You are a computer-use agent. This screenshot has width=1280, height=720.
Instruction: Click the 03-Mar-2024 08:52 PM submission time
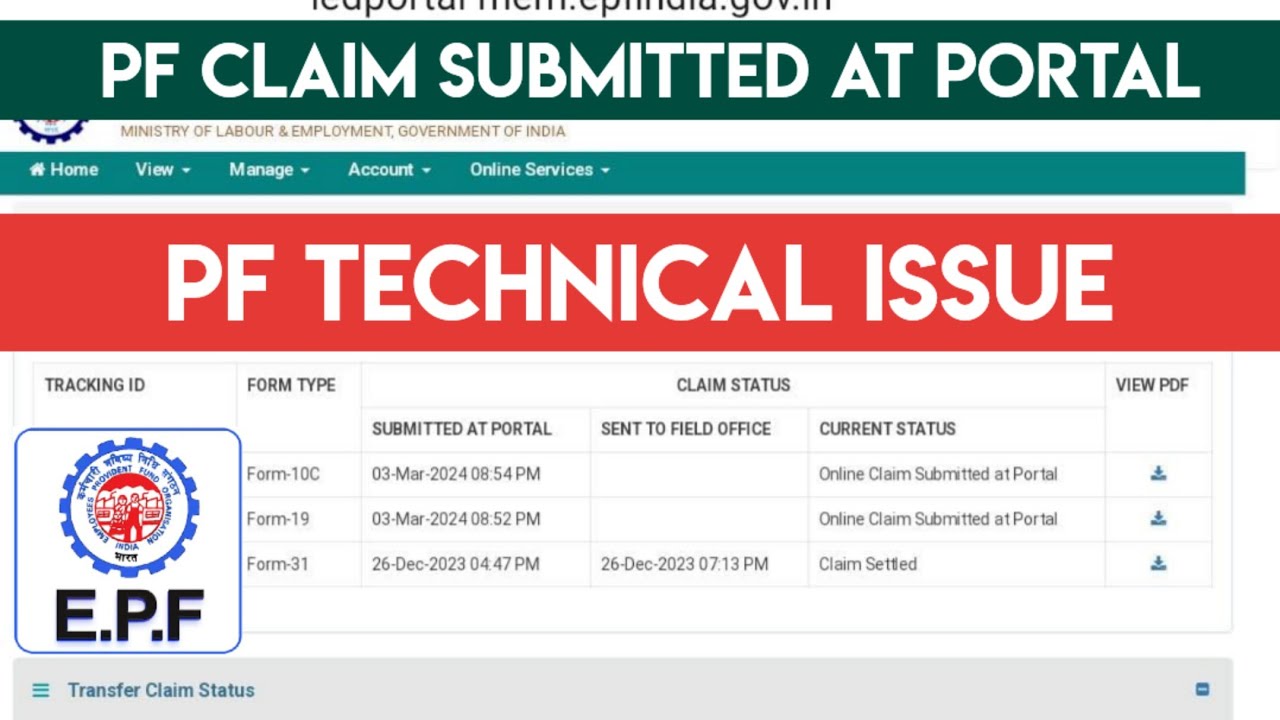coord(456,519)
